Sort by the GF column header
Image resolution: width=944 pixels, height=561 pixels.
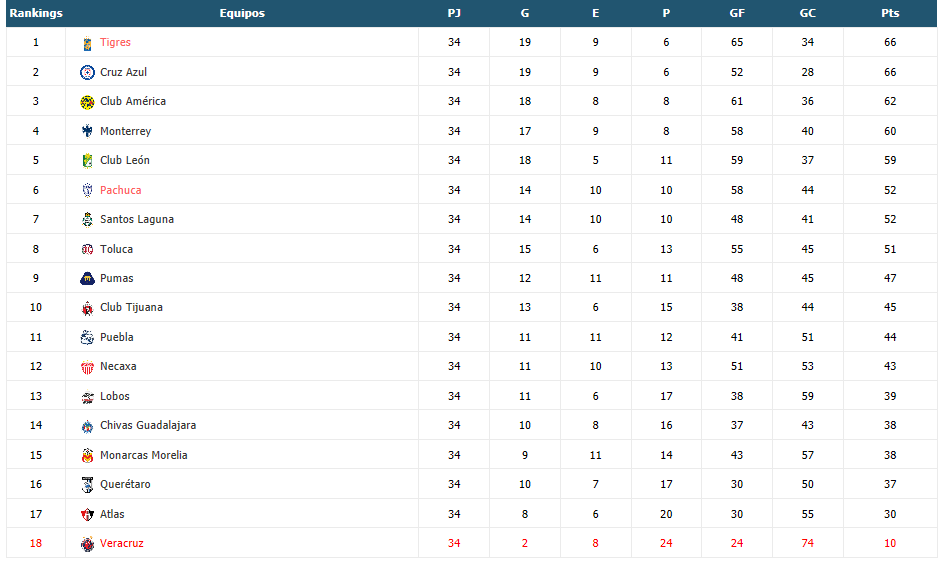[737, 13]
